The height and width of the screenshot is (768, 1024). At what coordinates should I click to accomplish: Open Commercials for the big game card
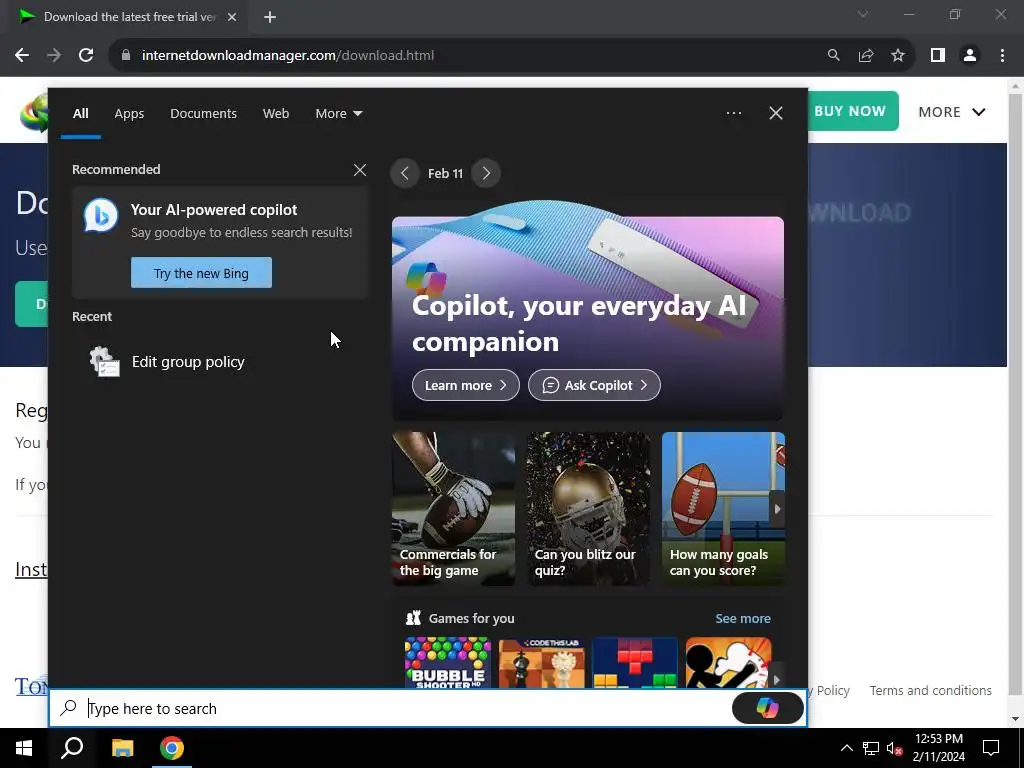453,509
